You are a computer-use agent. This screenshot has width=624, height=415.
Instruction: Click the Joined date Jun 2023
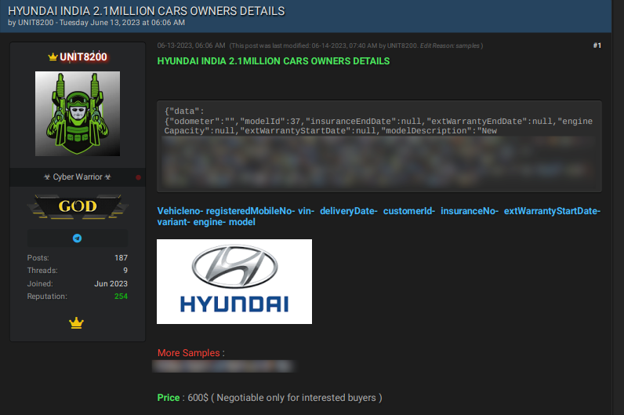[x=111, y=284]
